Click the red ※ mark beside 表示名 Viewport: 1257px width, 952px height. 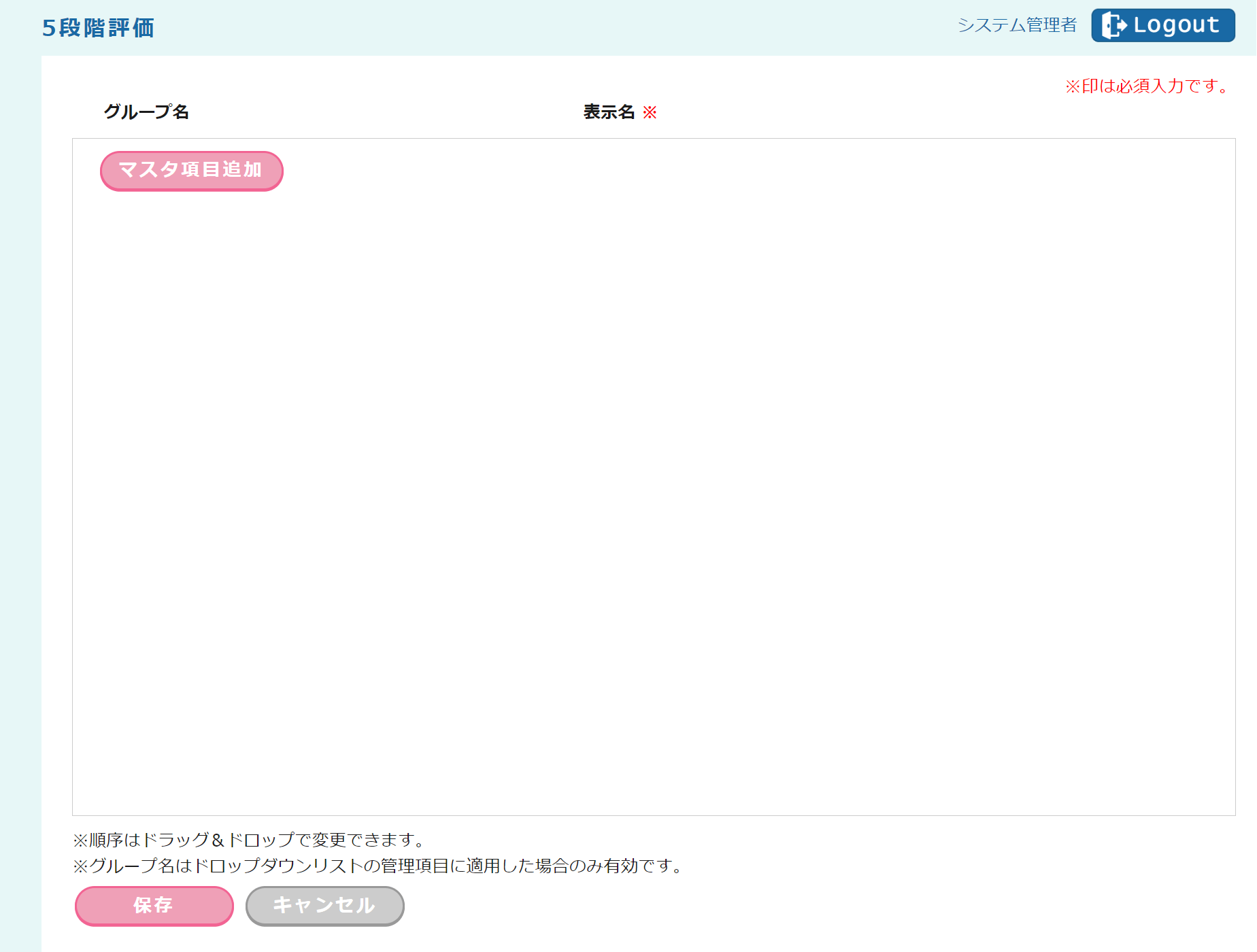650,112
